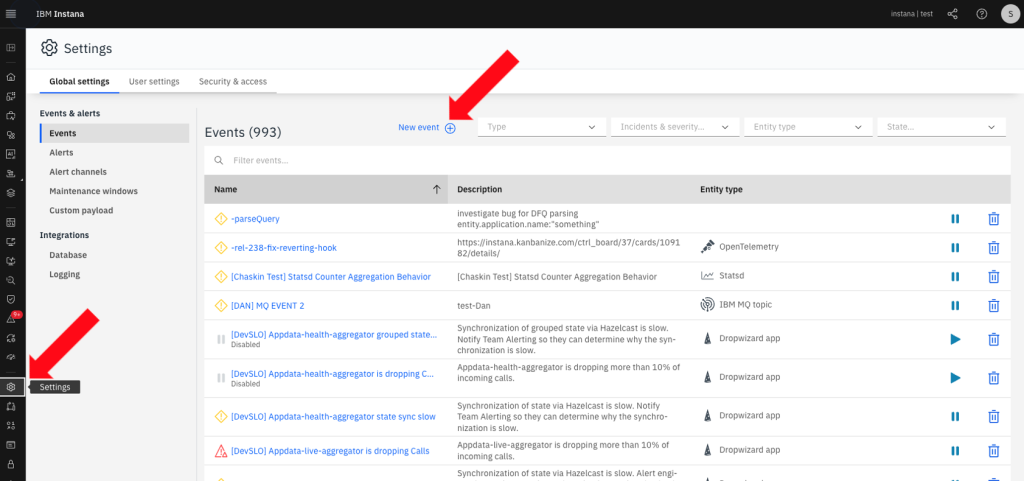This screenshot has width=1024, height=481.
Task: Create a New event
Action: pyautogui.click(x=426, y=128)
